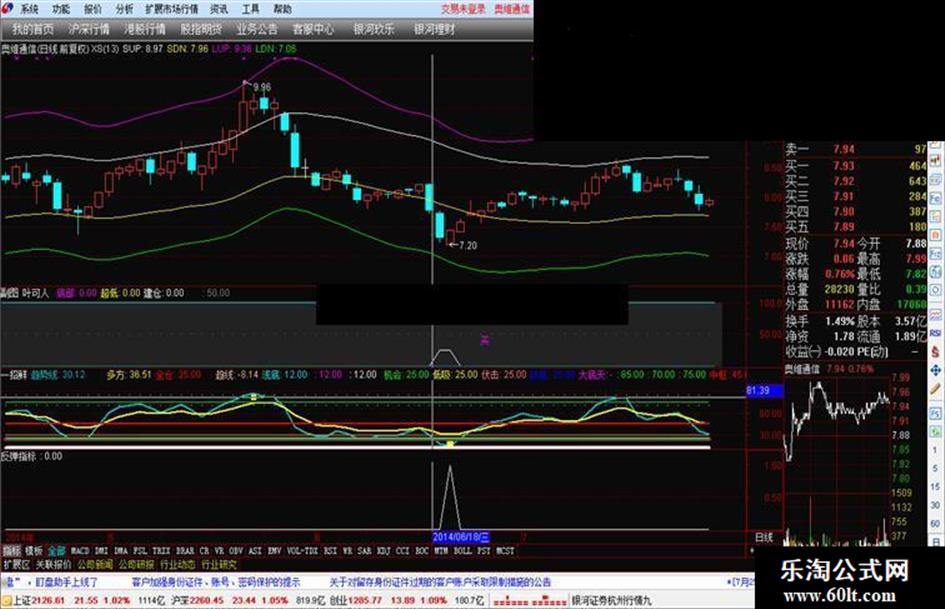This screenshot has width=945, height=609.
Task: Open the 银河理财 tab
Action: coord(435,29)
